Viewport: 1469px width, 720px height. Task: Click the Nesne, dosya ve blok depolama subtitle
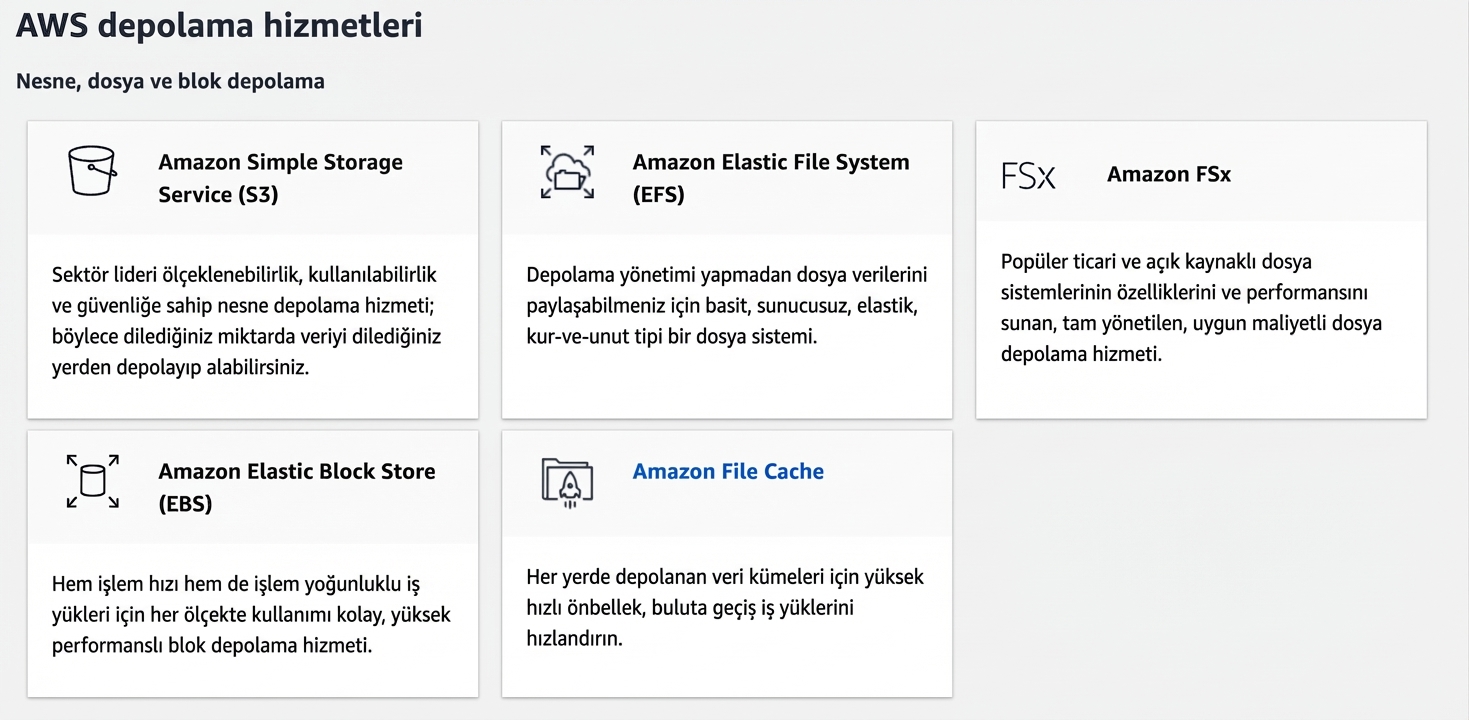[x=169, y=81]
